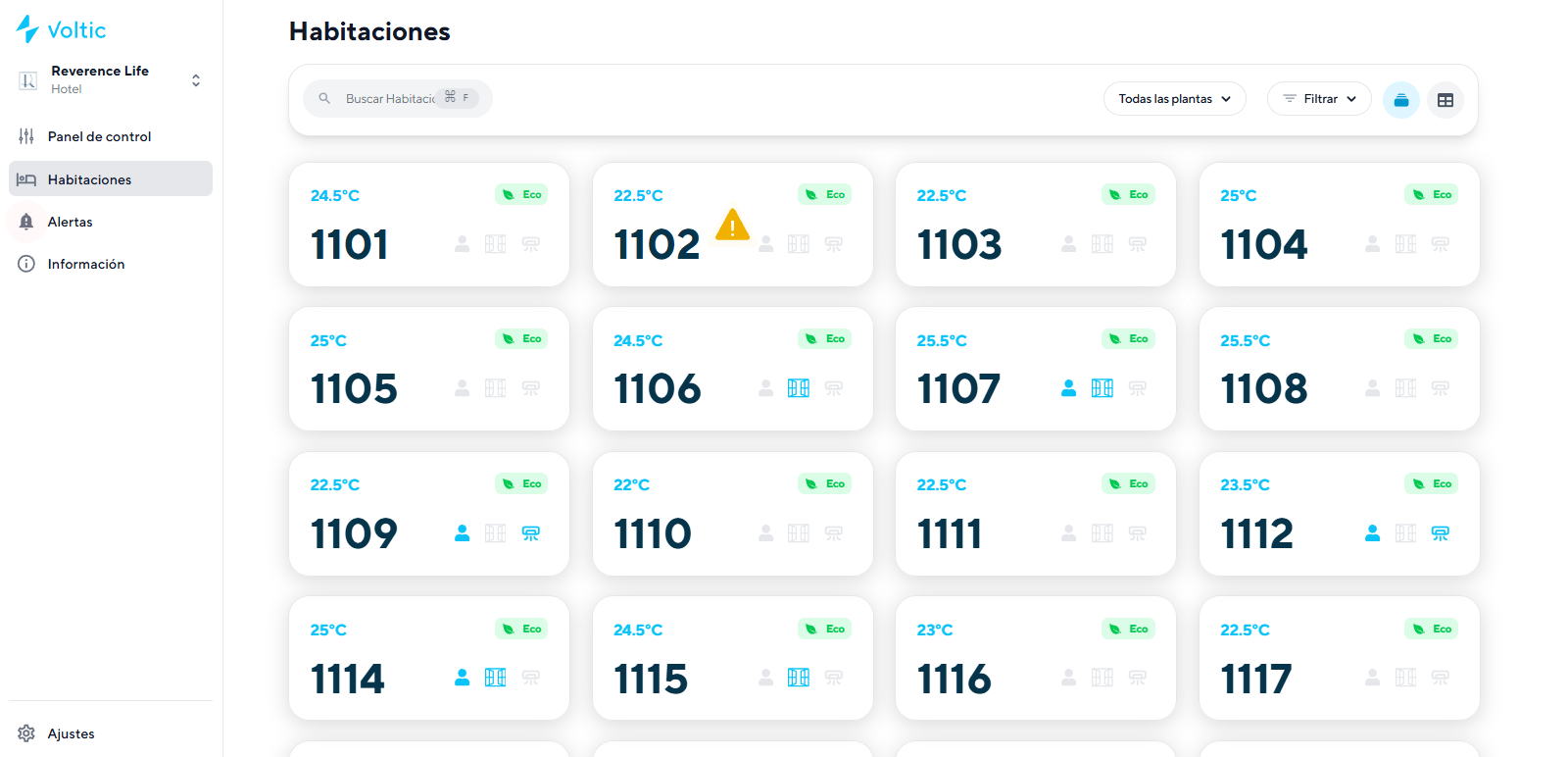Click the occupancy person icon on room 1107
Image resolution: width=1568 pixels, height=757 pixels.
pos(1069,388)
